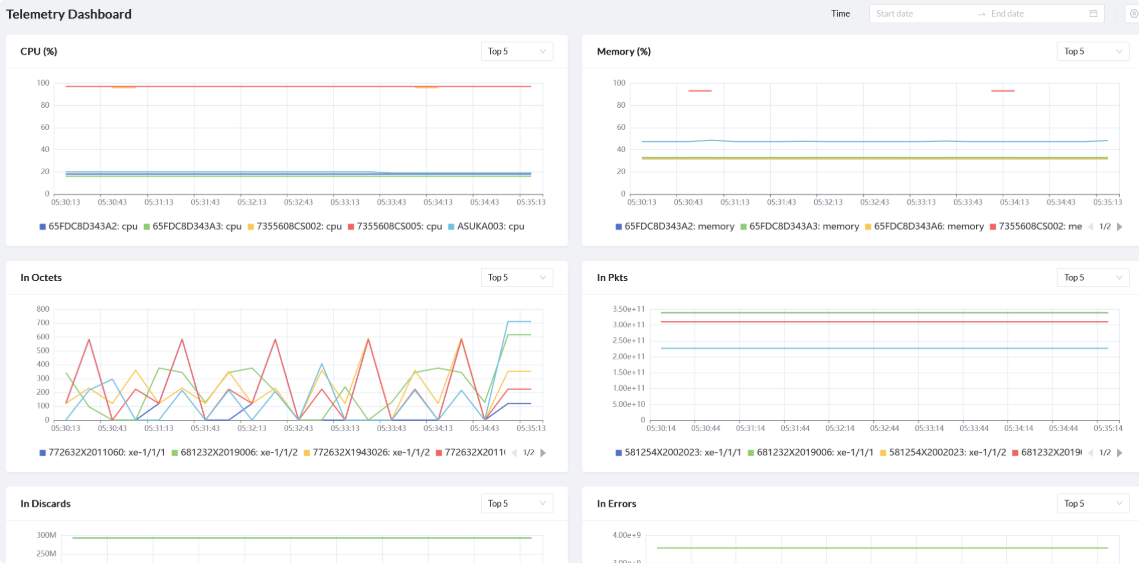Toggle 65FDC8D343A2: cpu series in legend
The height and width of the screenshot is (567, 1142).
click(x=90, y=227)
